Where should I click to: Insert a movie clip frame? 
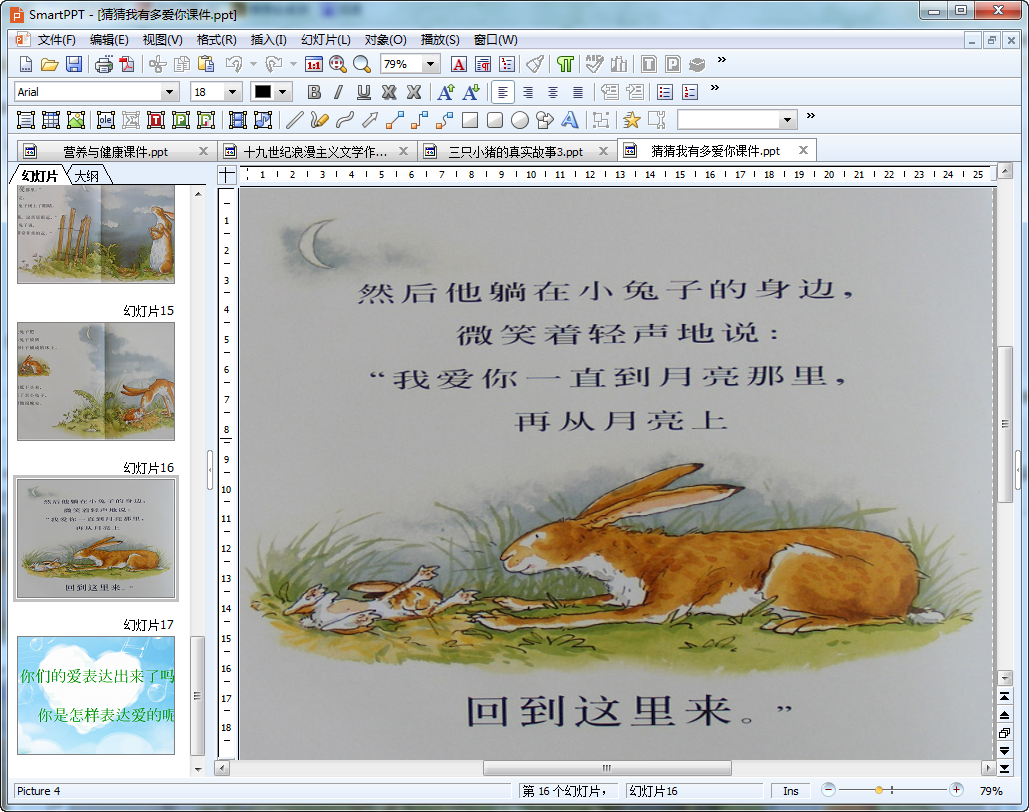click(x=238, y=119)
